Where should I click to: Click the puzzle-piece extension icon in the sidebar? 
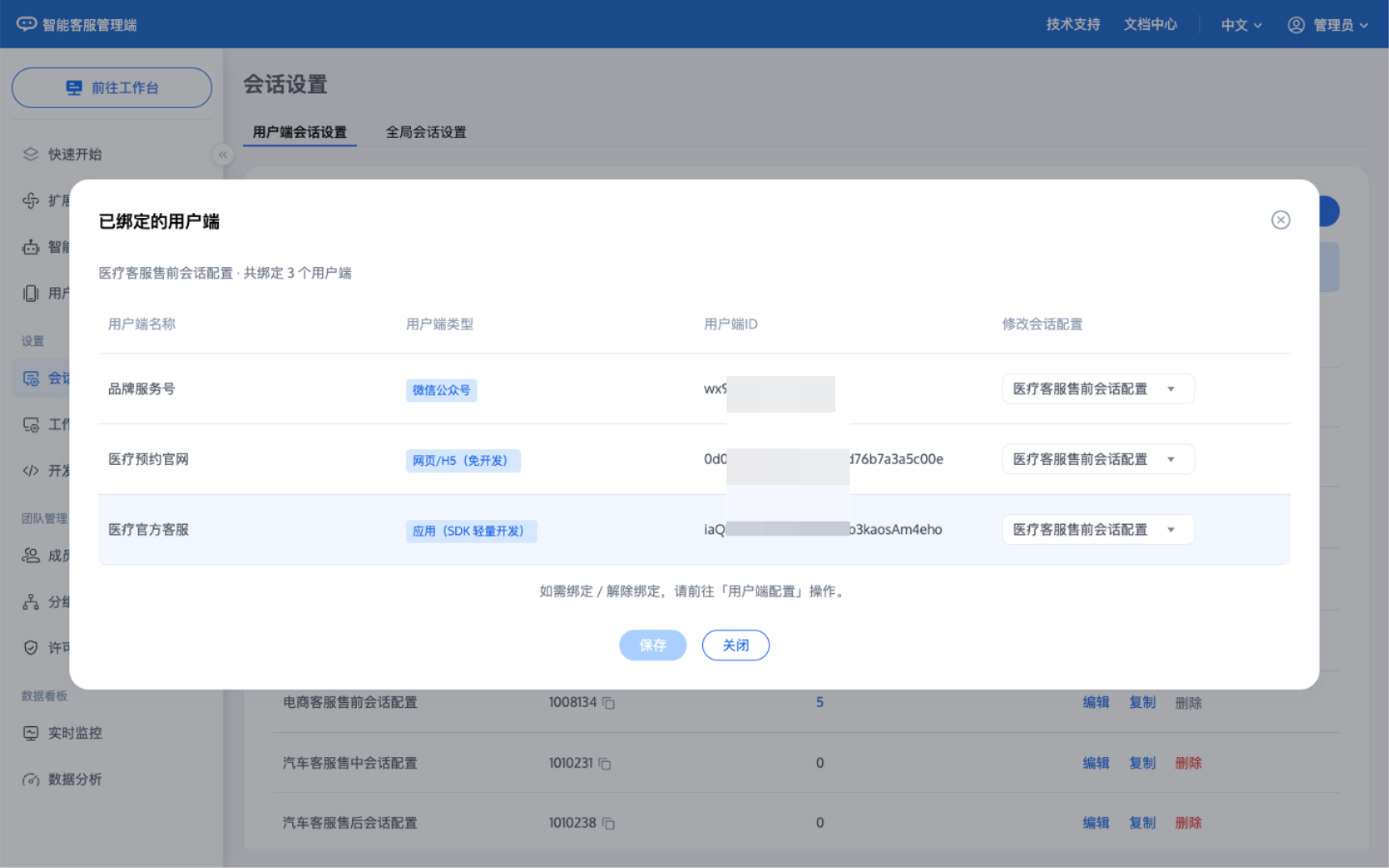(31, 201)
